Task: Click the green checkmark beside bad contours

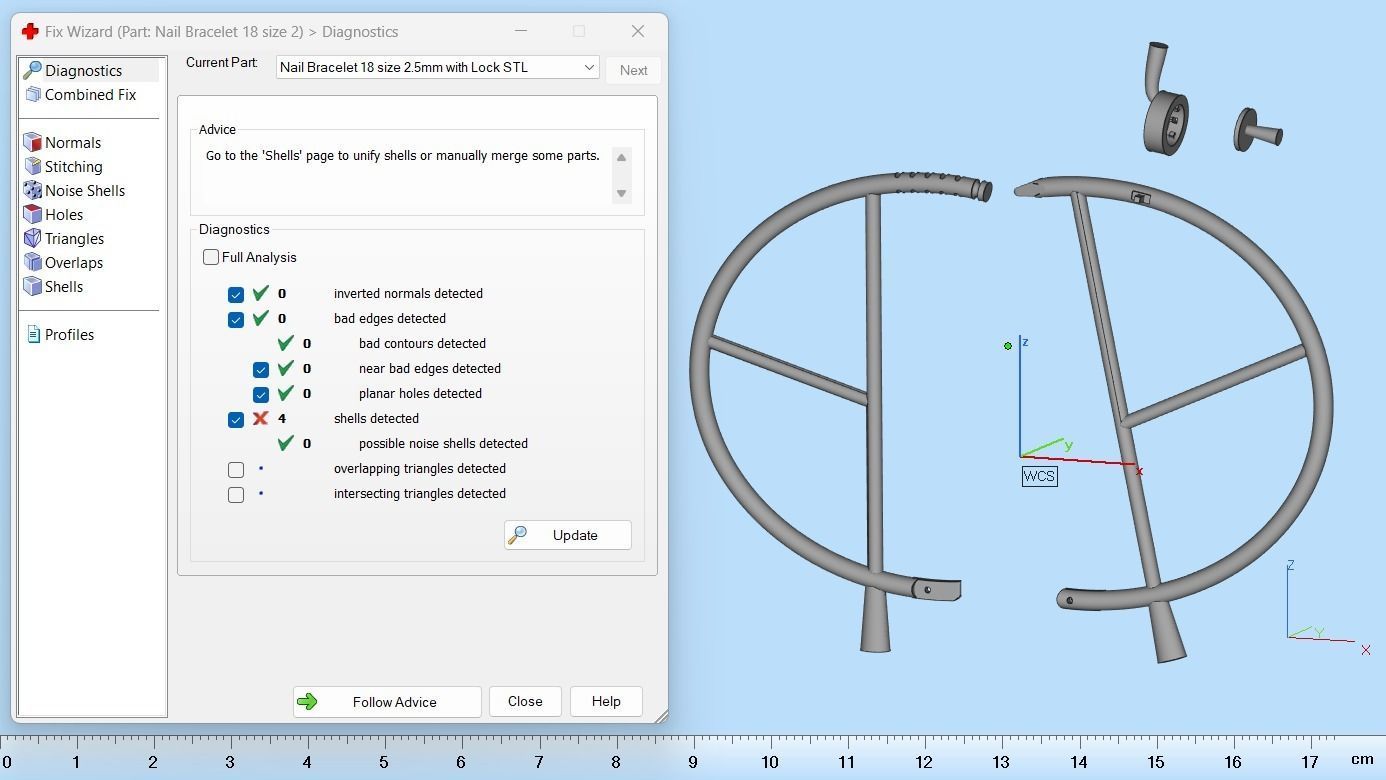Action: [x=286, y=343]
